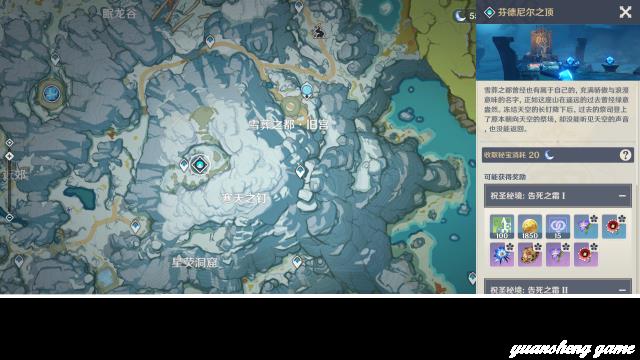Select the teleport waypoint left of the domain marker
Image resolution: width=640 pixels, height=360 pixels.
[x=184, y=165]
